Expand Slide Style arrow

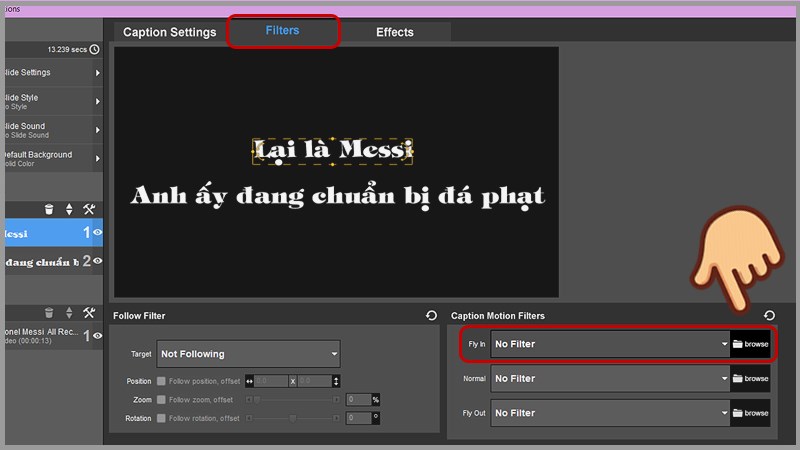coord(97,102)
